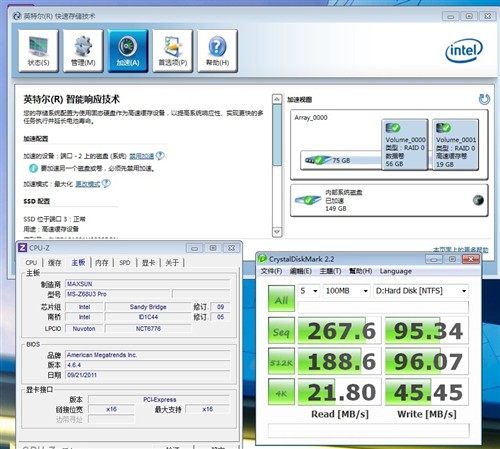Switch to the SPD tab in CPU-Z
500x449 pixels.
(125, 263)
